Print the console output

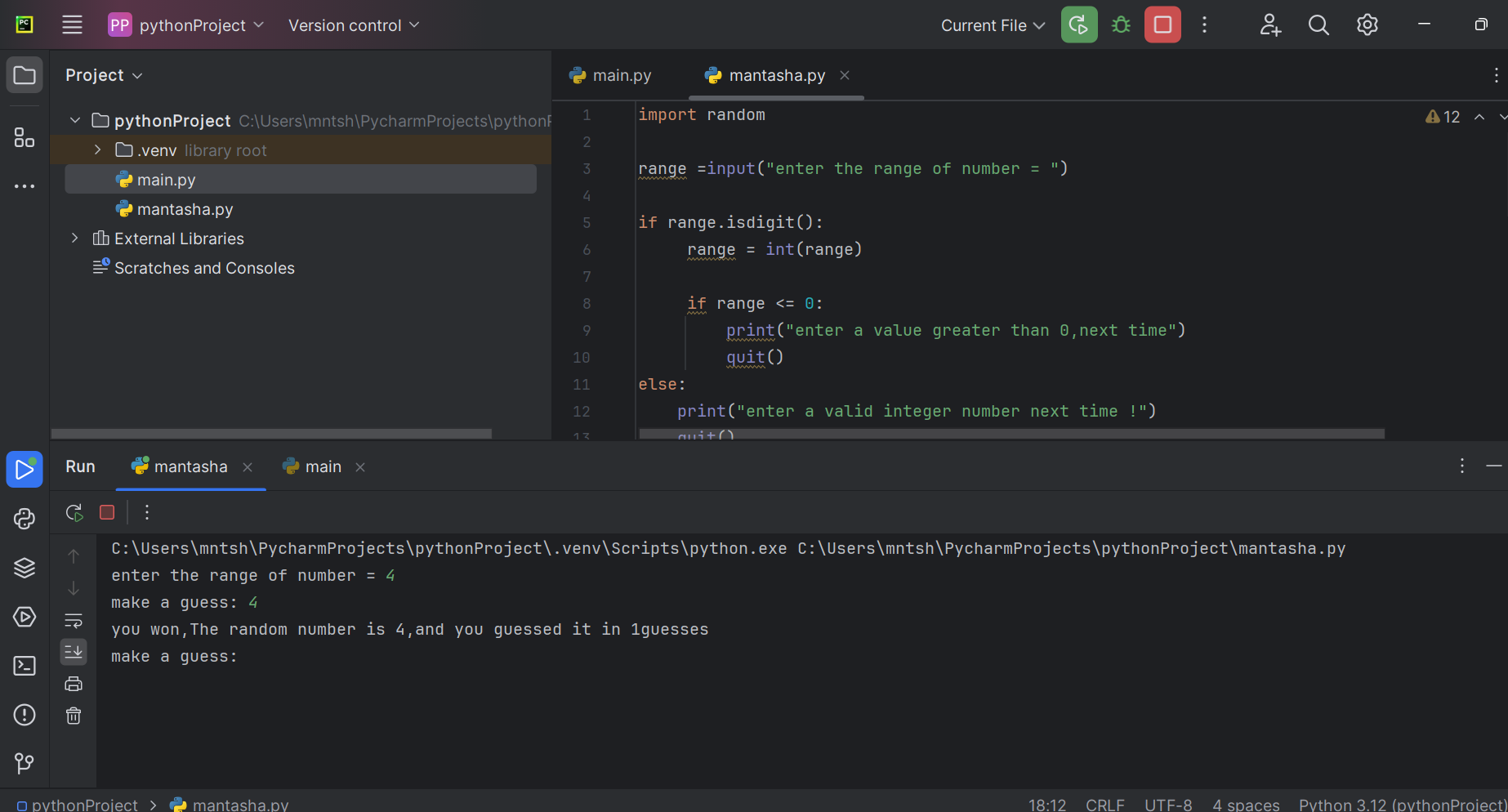click(x=74, y=685)
